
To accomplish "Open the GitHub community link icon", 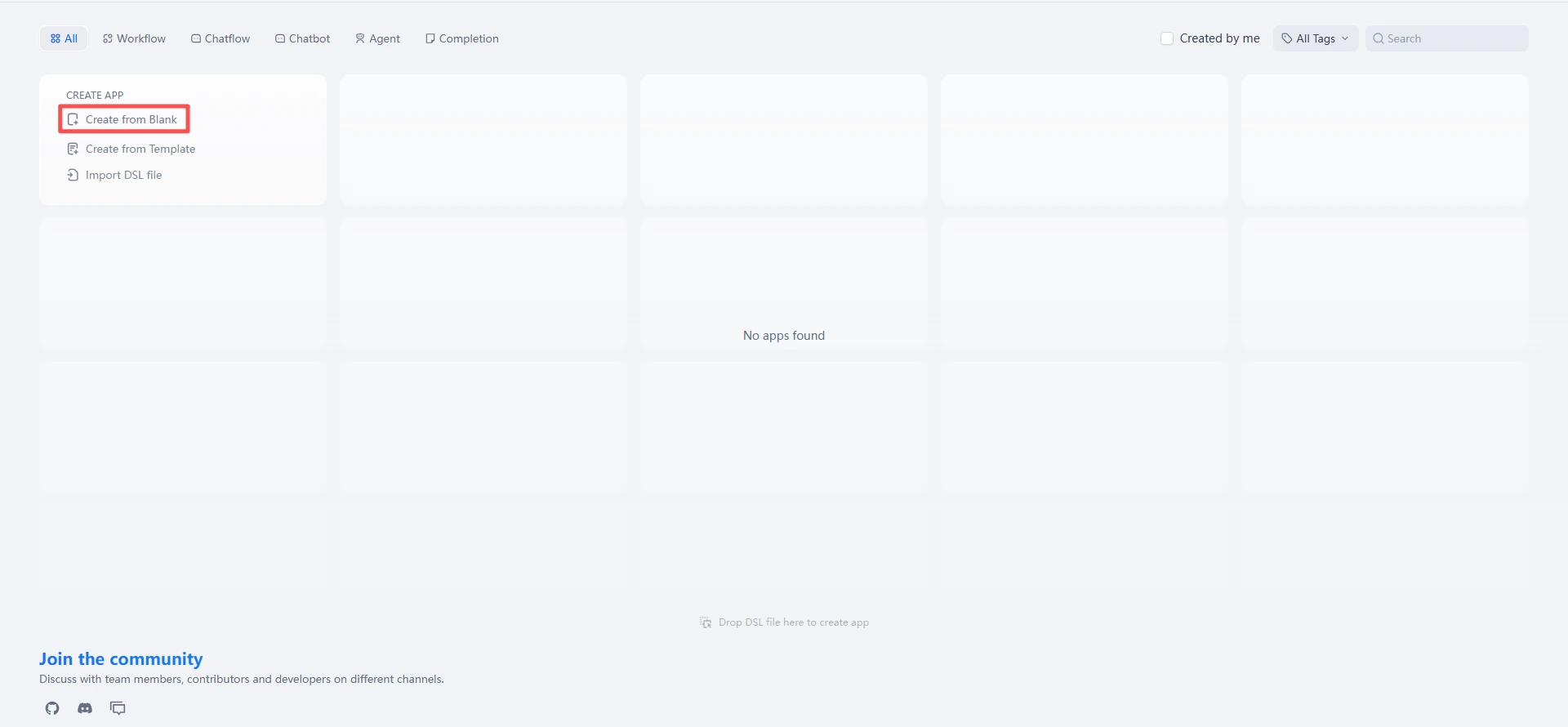I will [52, 708].
